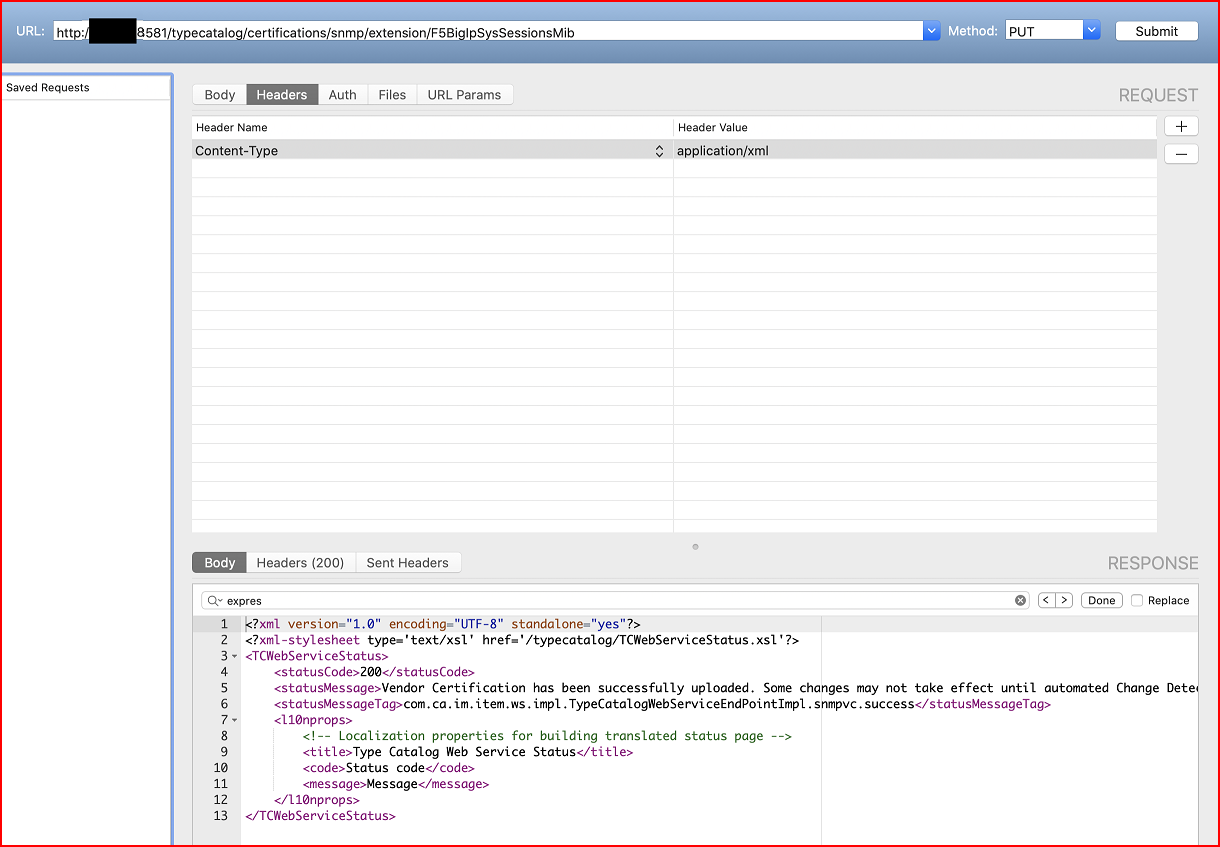Open the Auth tab

[342, 95]
